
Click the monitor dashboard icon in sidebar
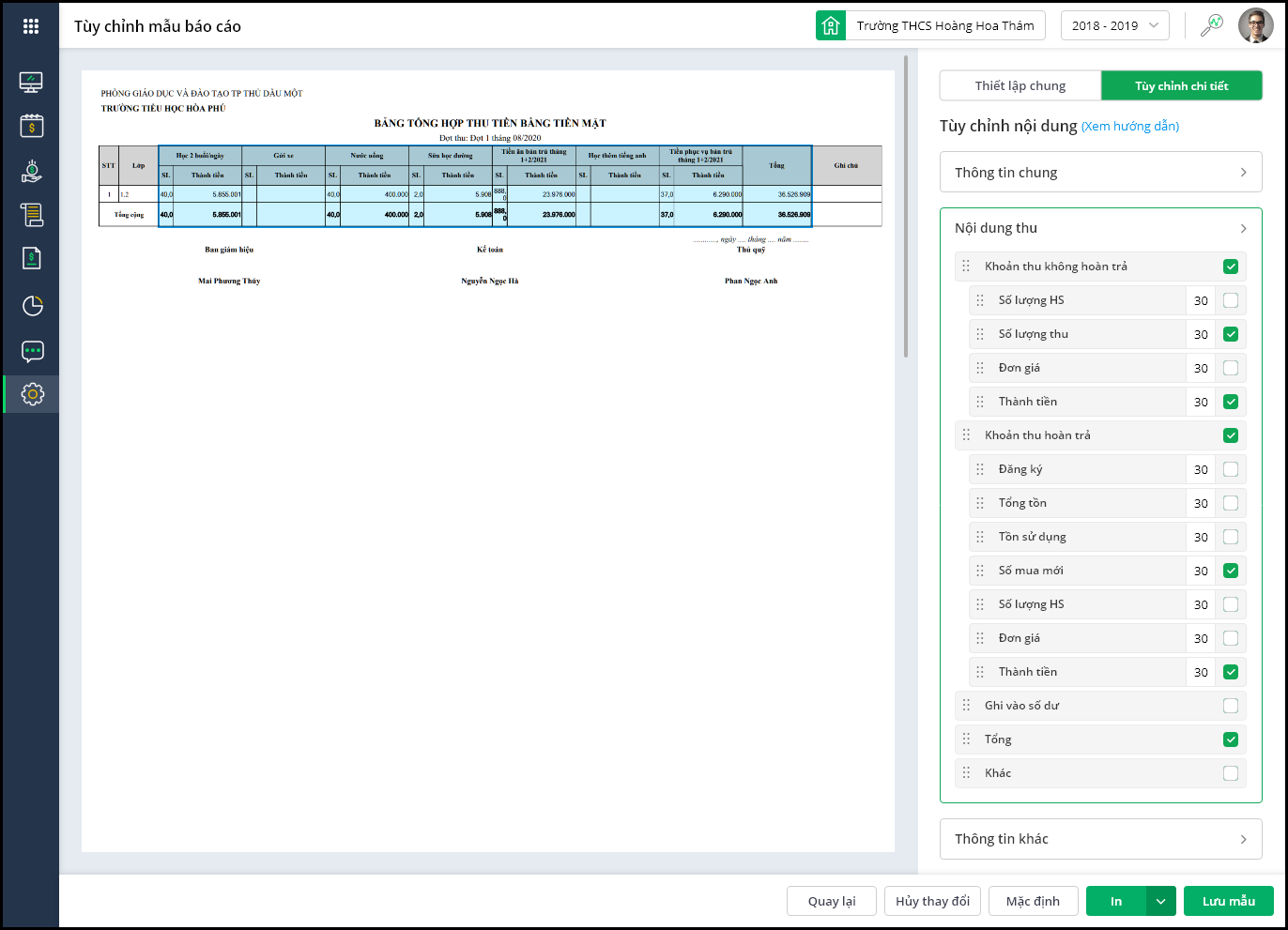tap(31, 83)
